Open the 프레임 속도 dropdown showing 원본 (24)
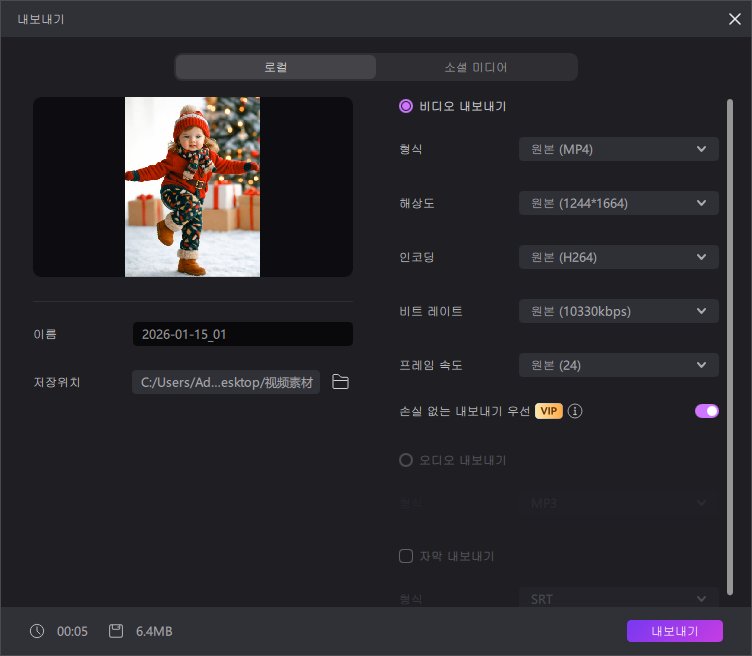752x656 pixels. [x=619, y=365]
